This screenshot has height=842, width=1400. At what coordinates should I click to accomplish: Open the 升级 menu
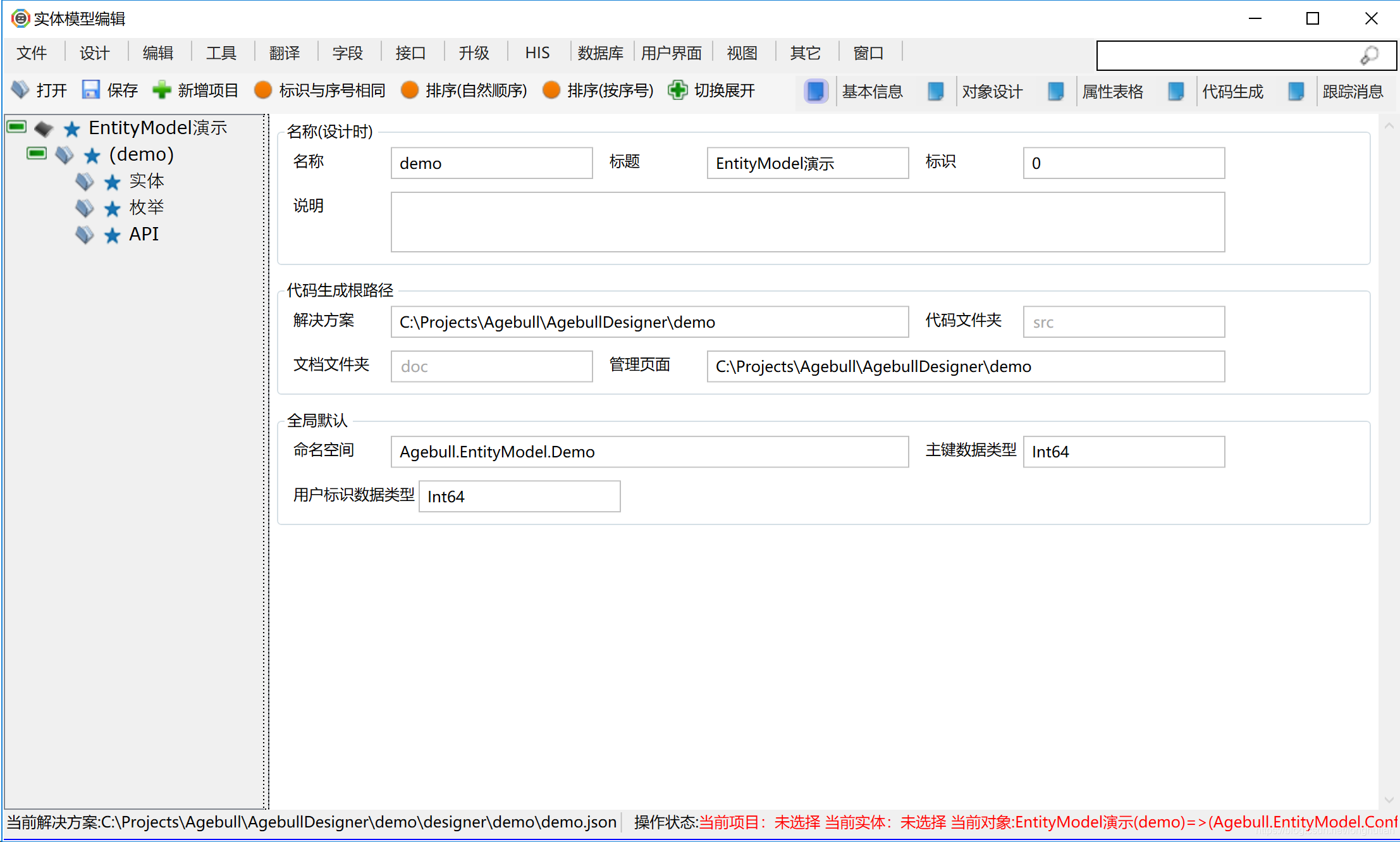474,53
